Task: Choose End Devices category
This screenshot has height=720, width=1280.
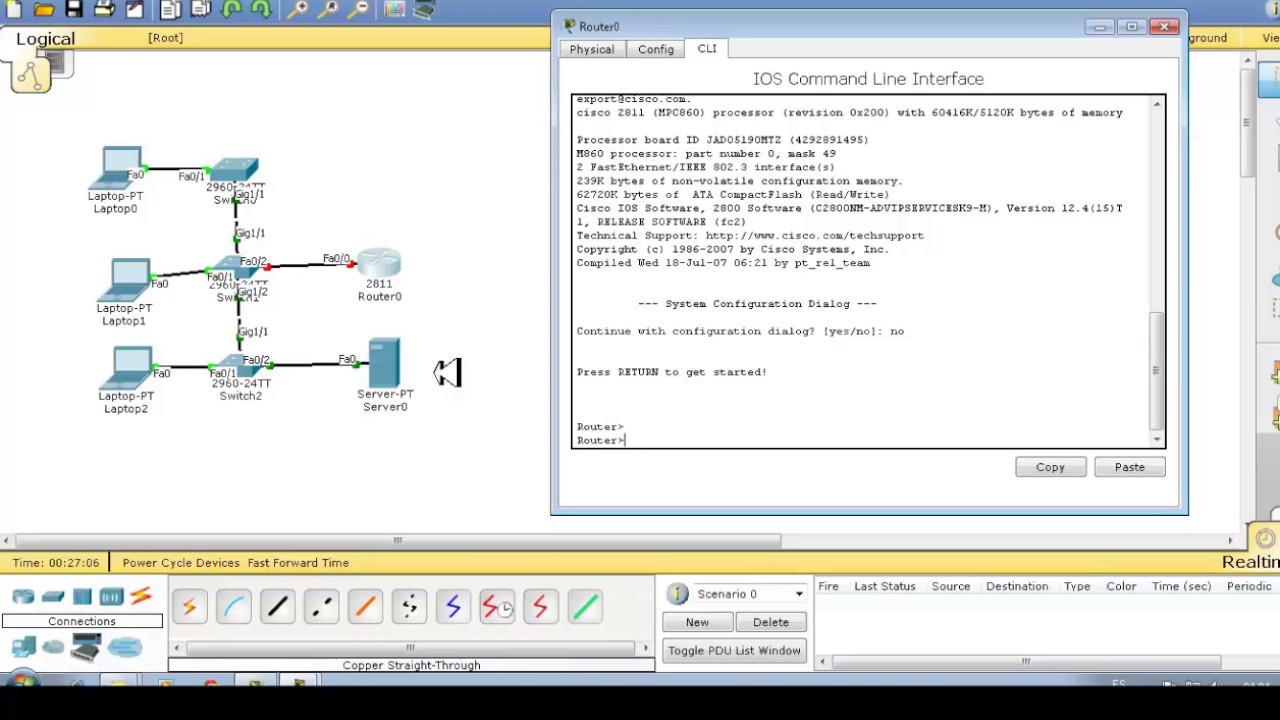Action: pos(23,648)
